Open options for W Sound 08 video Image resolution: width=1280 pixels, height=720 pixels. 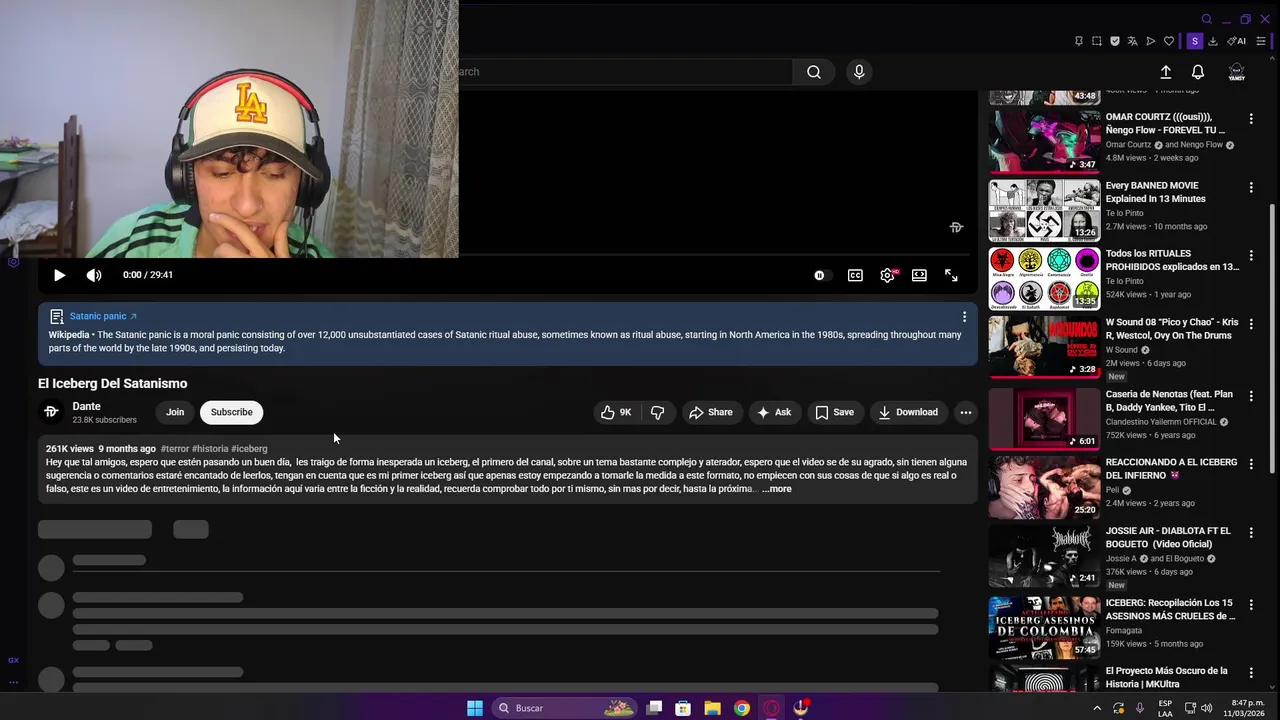1251,324
